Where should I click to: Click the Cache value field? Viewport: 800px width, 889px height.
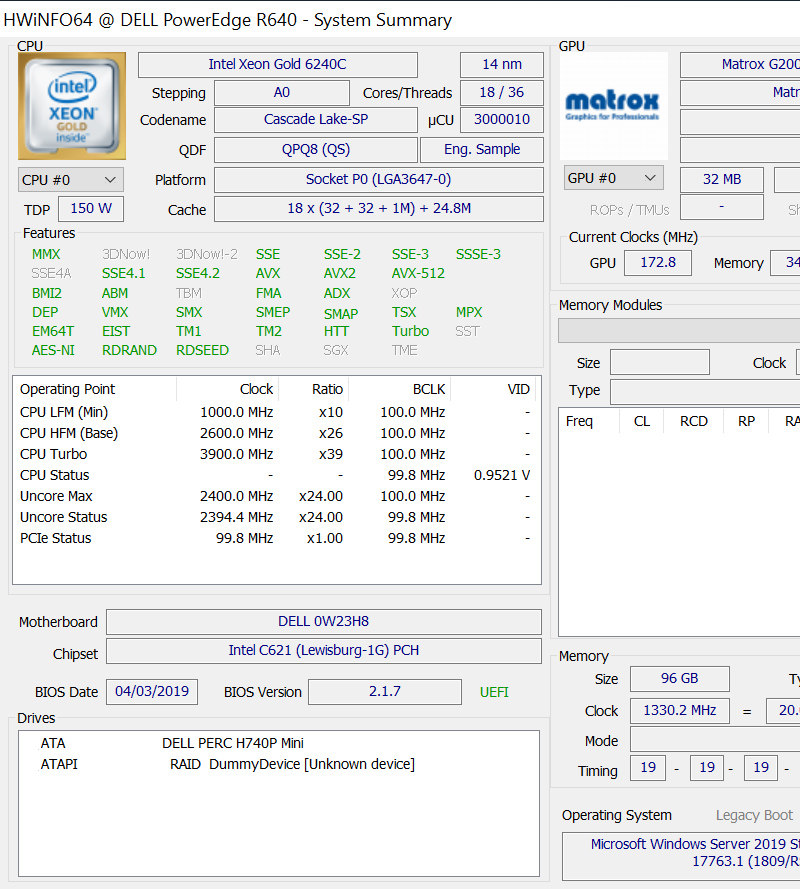(379, 209)
